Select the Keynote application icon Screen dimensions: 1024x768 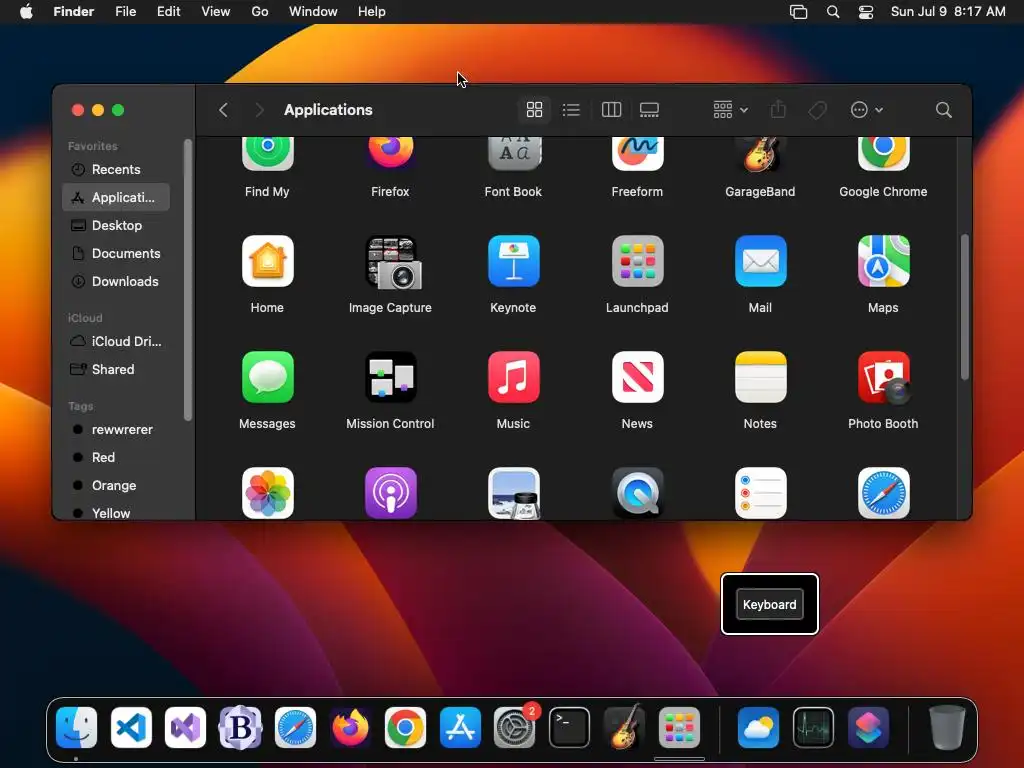[x=513, y=261]
